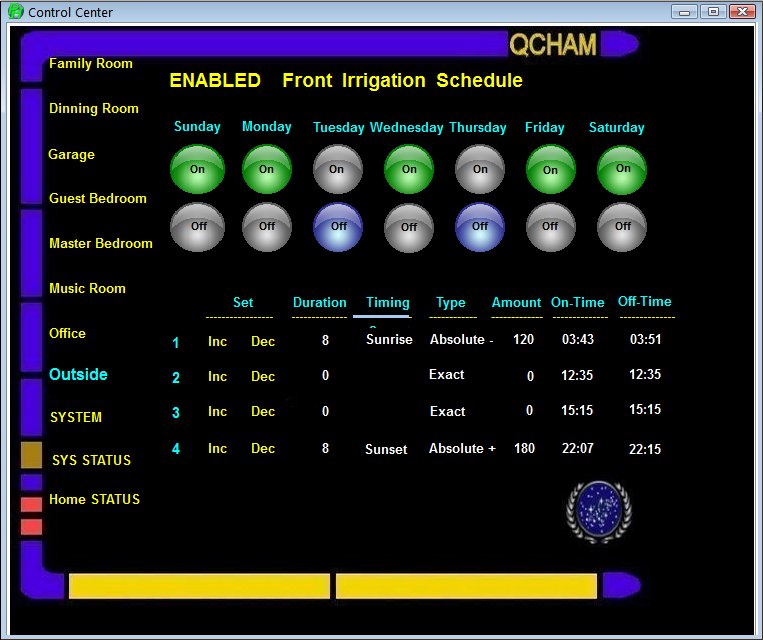The width and height of the screenshot is (763, 640).
Task: Select the blue Tuesday Off button
Action: coord(337,227)
